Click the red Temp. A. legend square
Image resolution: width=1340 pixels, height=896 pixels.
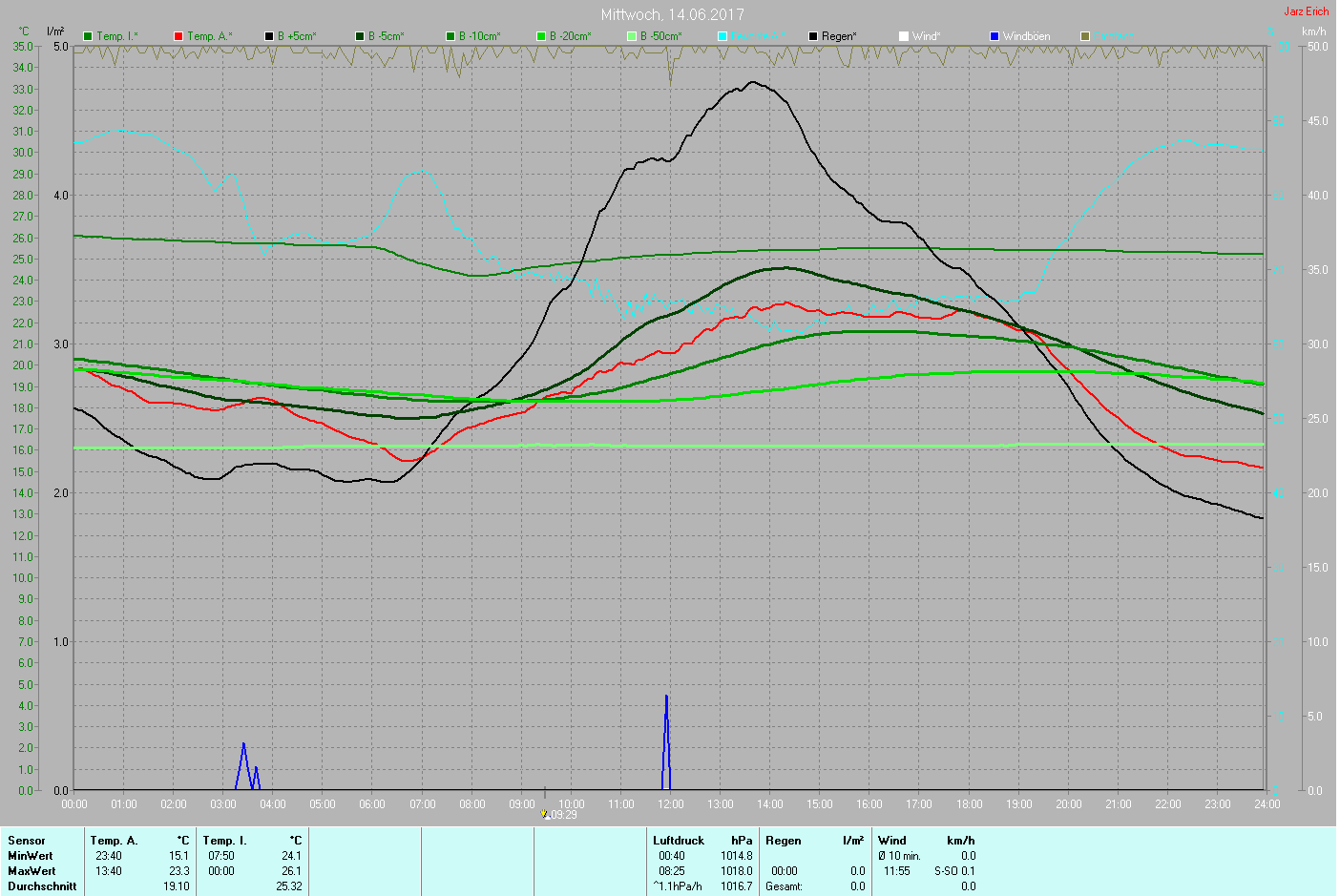[178, 36]
